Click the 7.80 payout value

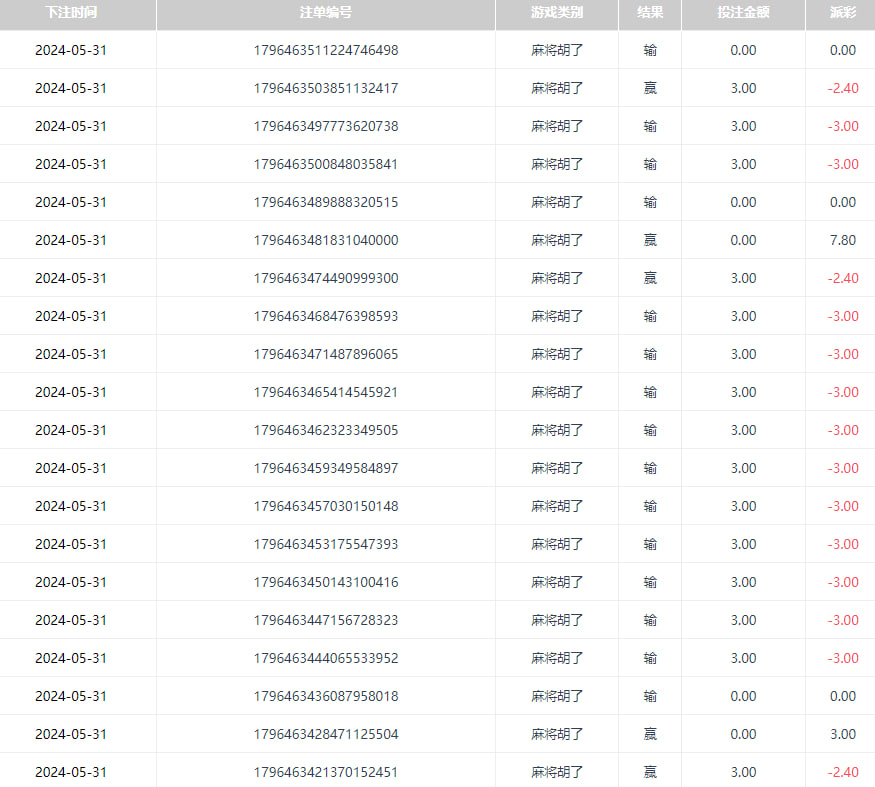[842, 240]
